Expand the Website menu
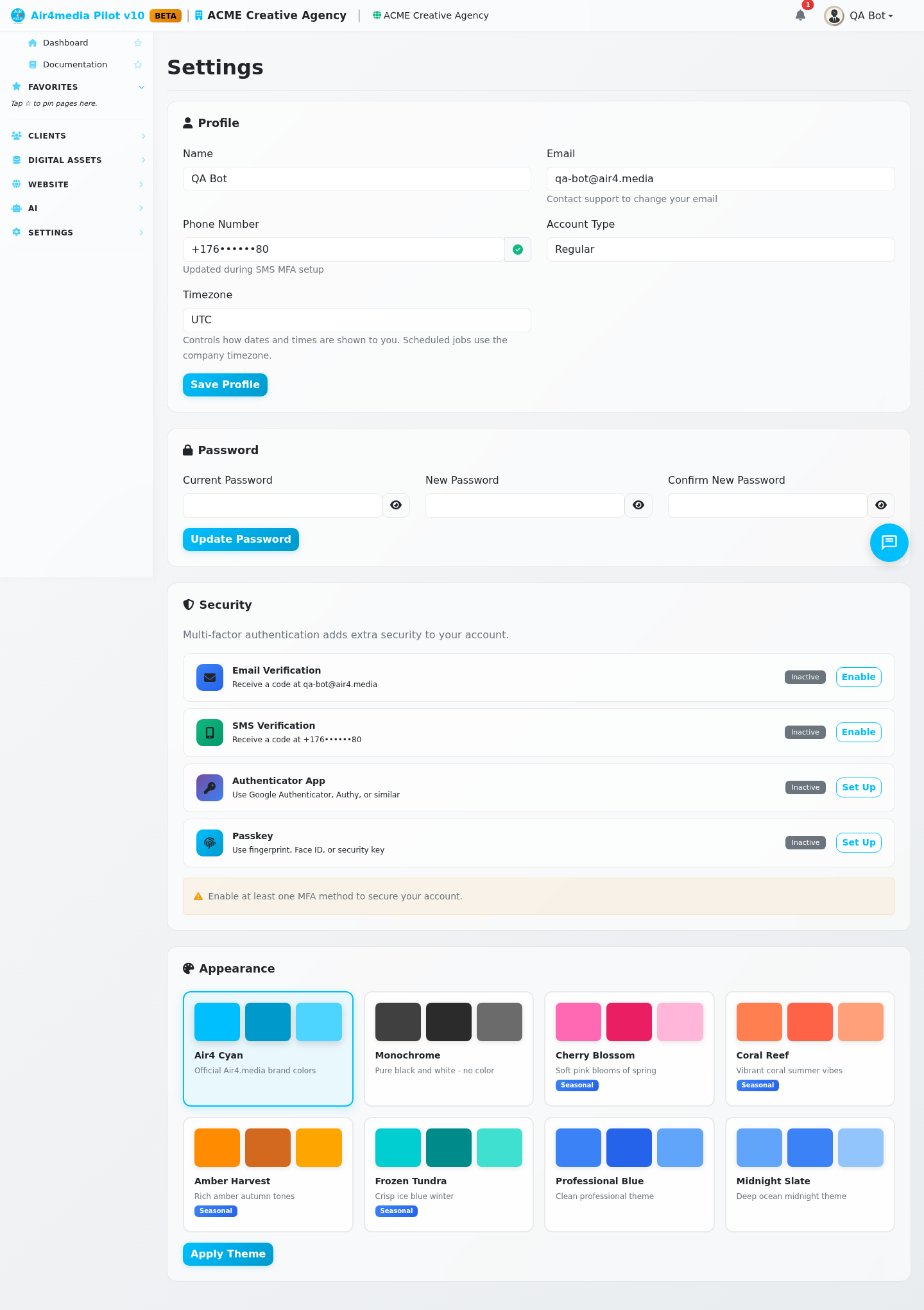Screen dimensions: 924x1310 click(141, 185)
